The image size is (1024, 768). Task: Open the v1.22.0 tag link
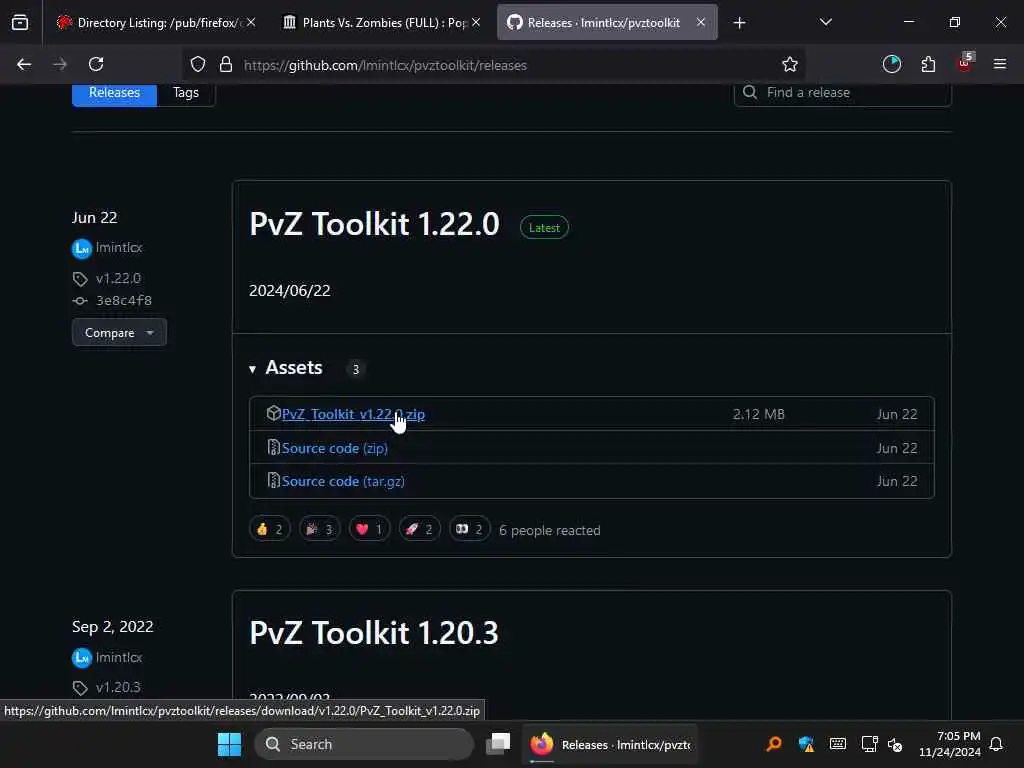pyautogui.click(x=118, y=278)
